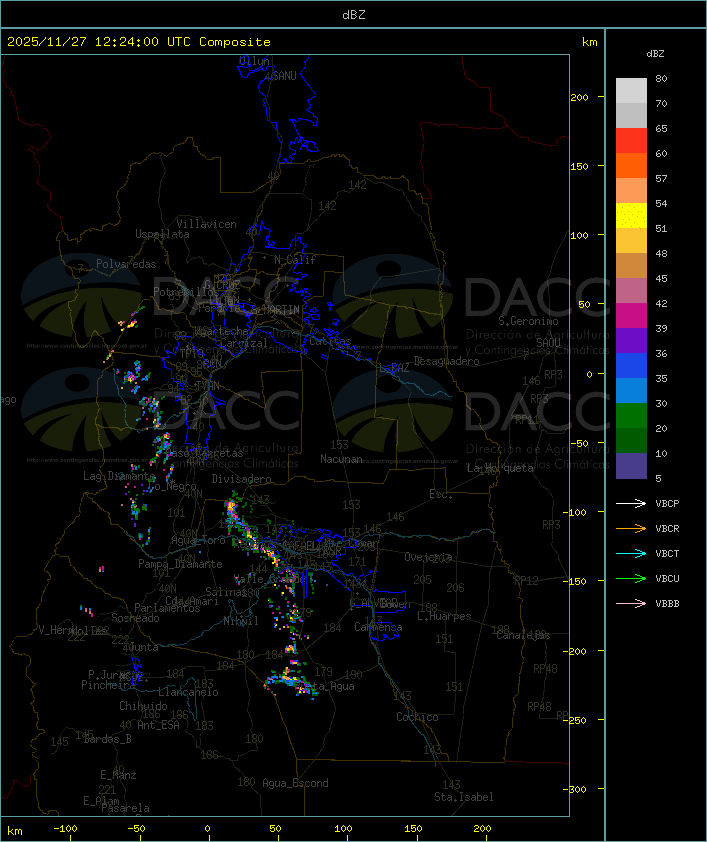Pick the brown 45-48 dBZ swatch
The image size is (707, 842).
(631, 266)
